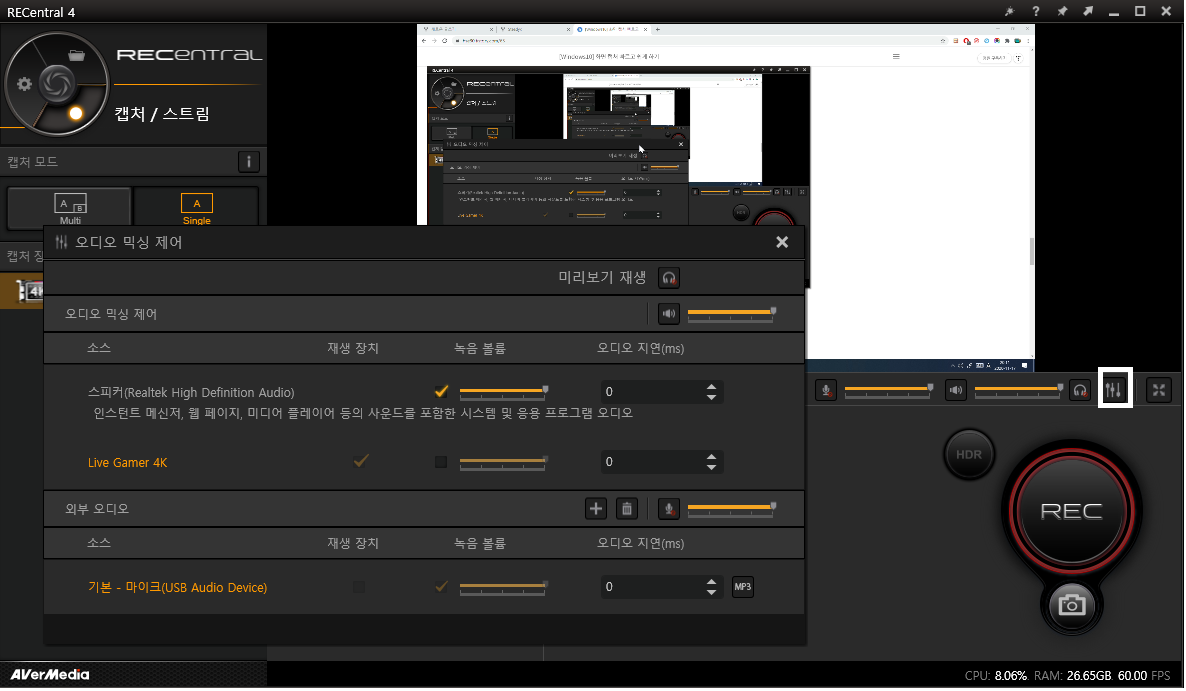Screen dimensions: 1186x691
Task: Select 'Live Gamer 4K' source name
Action: (127, 463)
